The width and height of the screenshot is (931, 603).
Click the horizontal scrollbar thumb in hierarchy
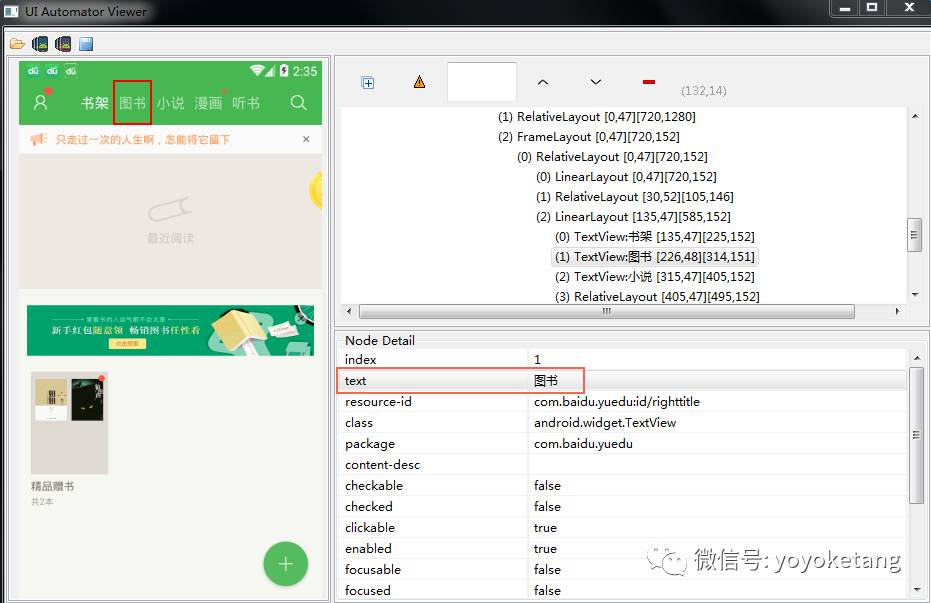tap(607, 312)
